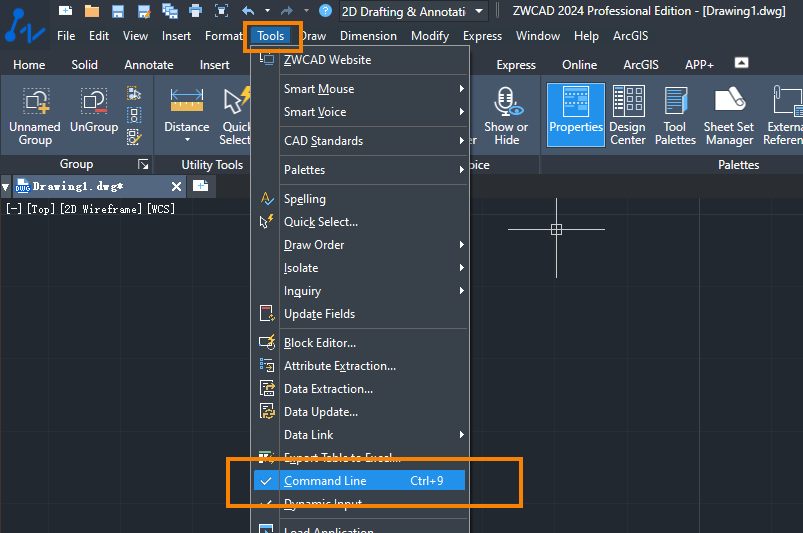
Task: Click the Quick Select ribbon tool
Action: click(235, 116)
